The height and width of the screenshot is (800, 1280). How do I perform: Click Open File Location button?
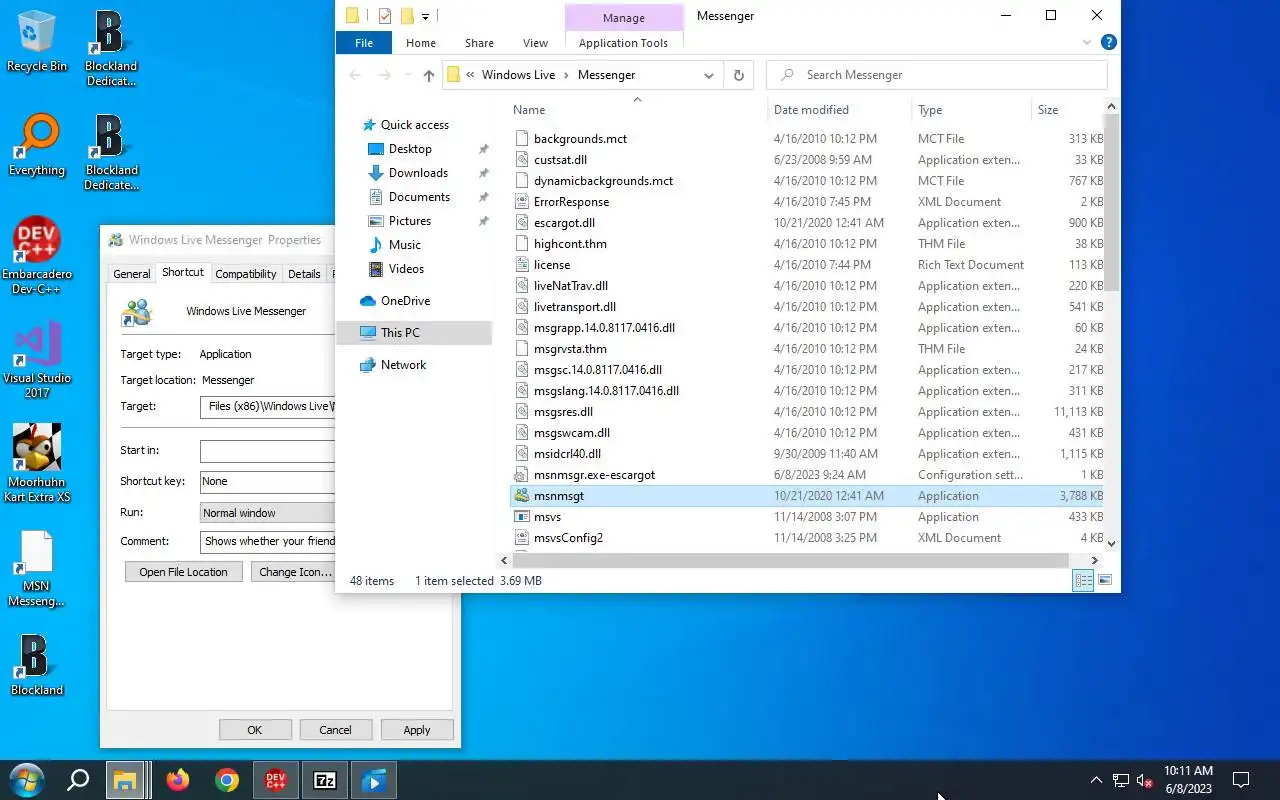tap(183, 572)
